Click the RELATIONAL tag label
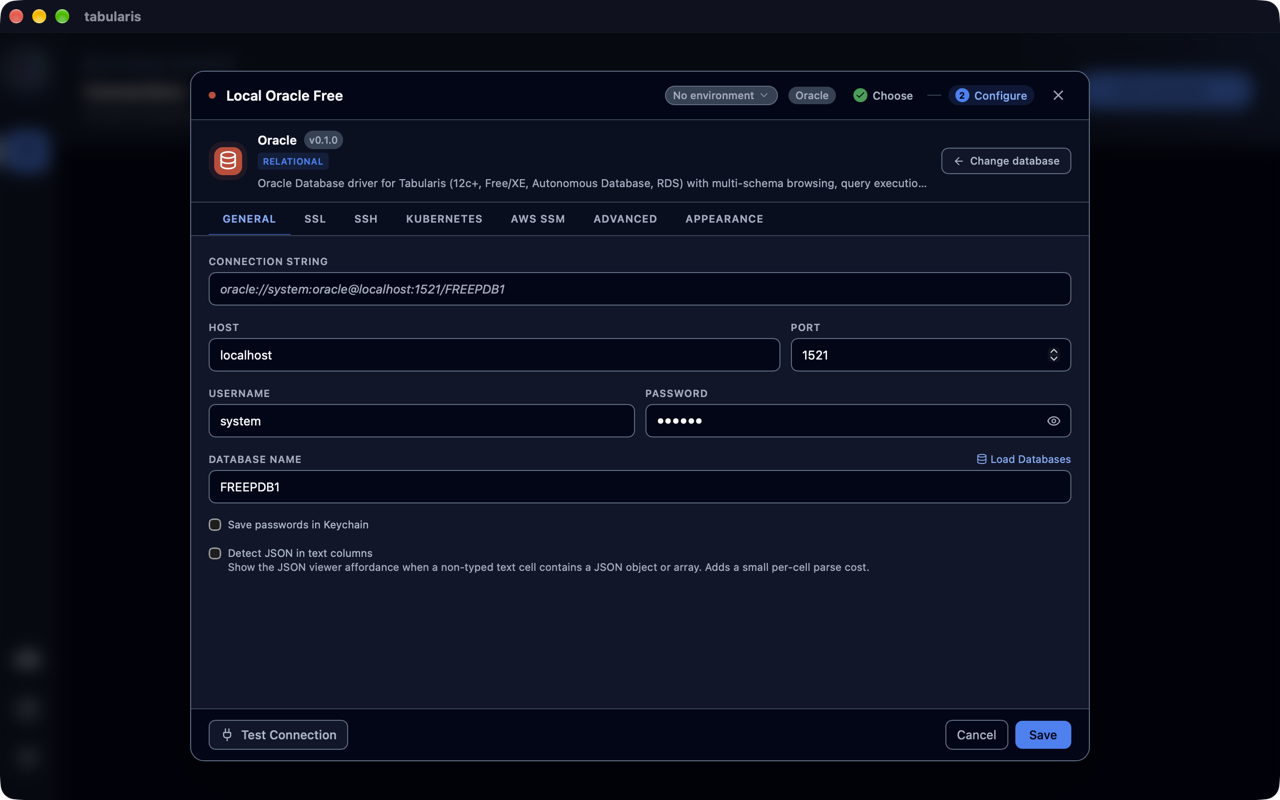 tap(293, 161)
